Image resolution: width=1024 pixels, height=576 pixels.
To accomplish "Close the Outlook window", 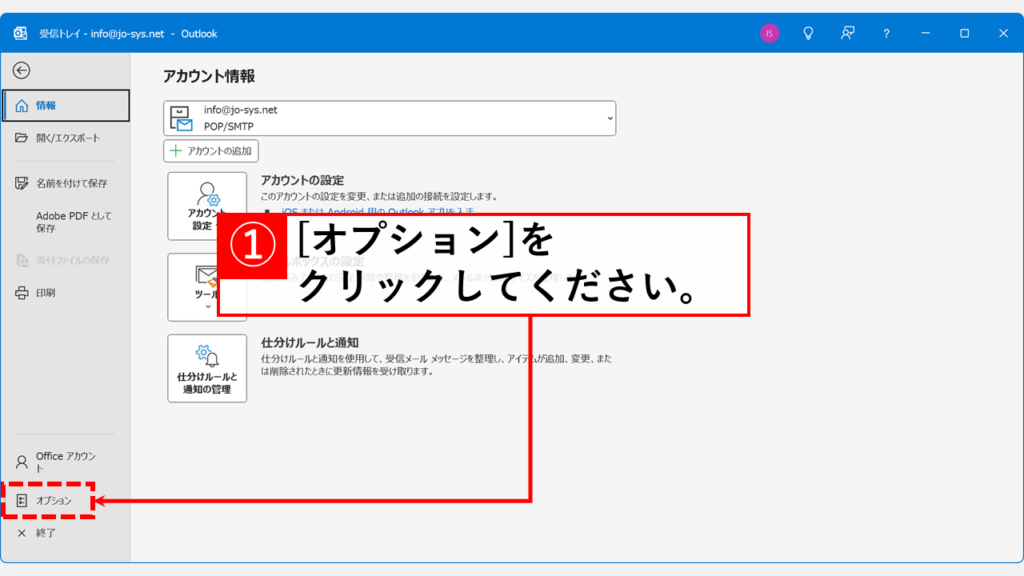I will coord(1004,33).
